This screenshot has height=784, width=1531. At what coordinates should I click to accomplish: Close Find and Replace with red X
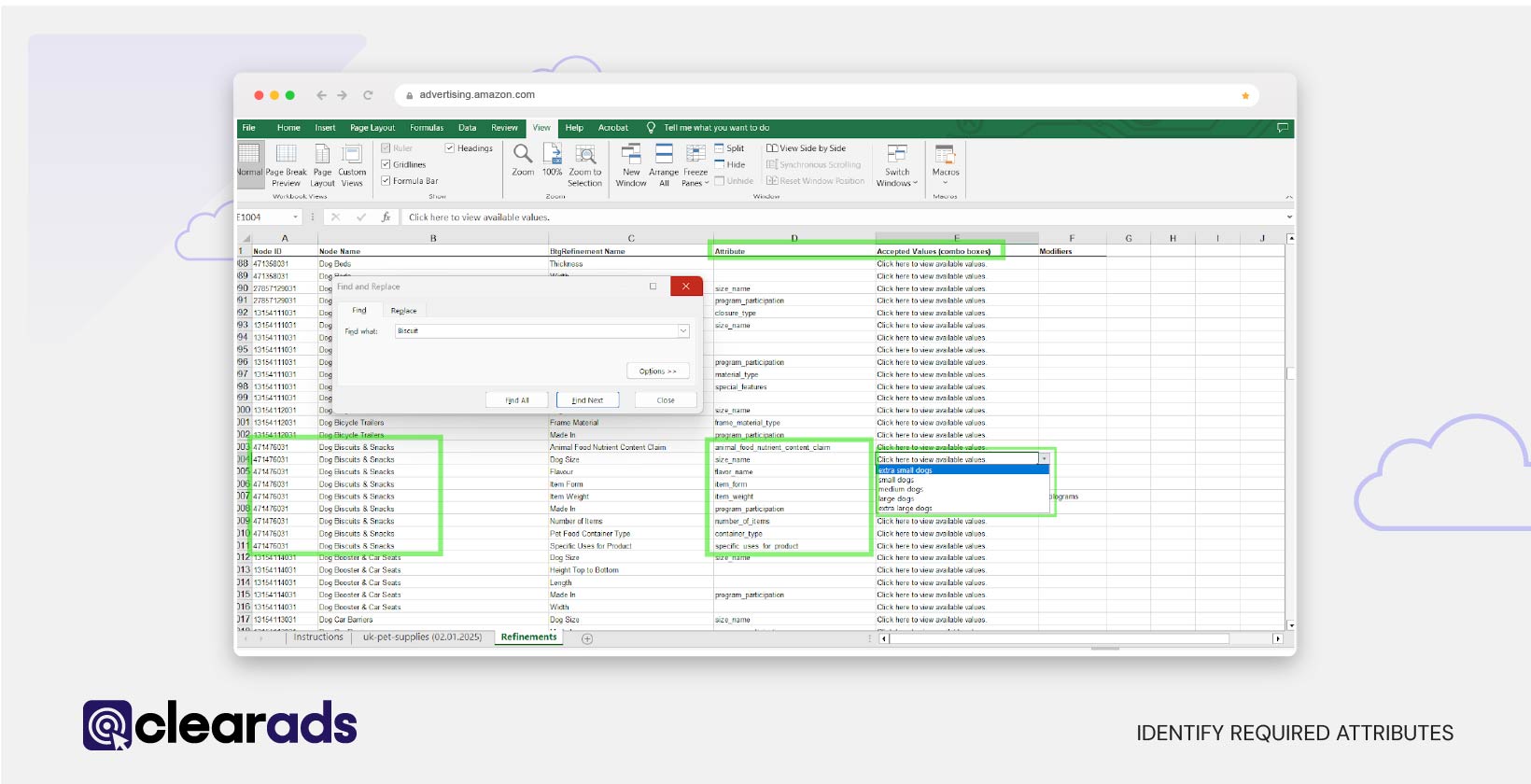click(686, 287)
